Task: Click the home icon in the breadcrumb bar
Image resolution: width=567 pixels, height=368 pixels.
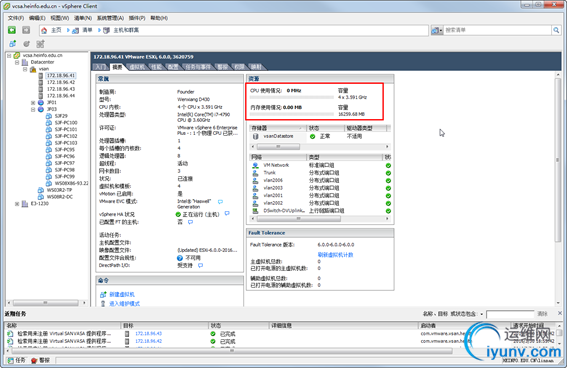Action: (44, 30)
